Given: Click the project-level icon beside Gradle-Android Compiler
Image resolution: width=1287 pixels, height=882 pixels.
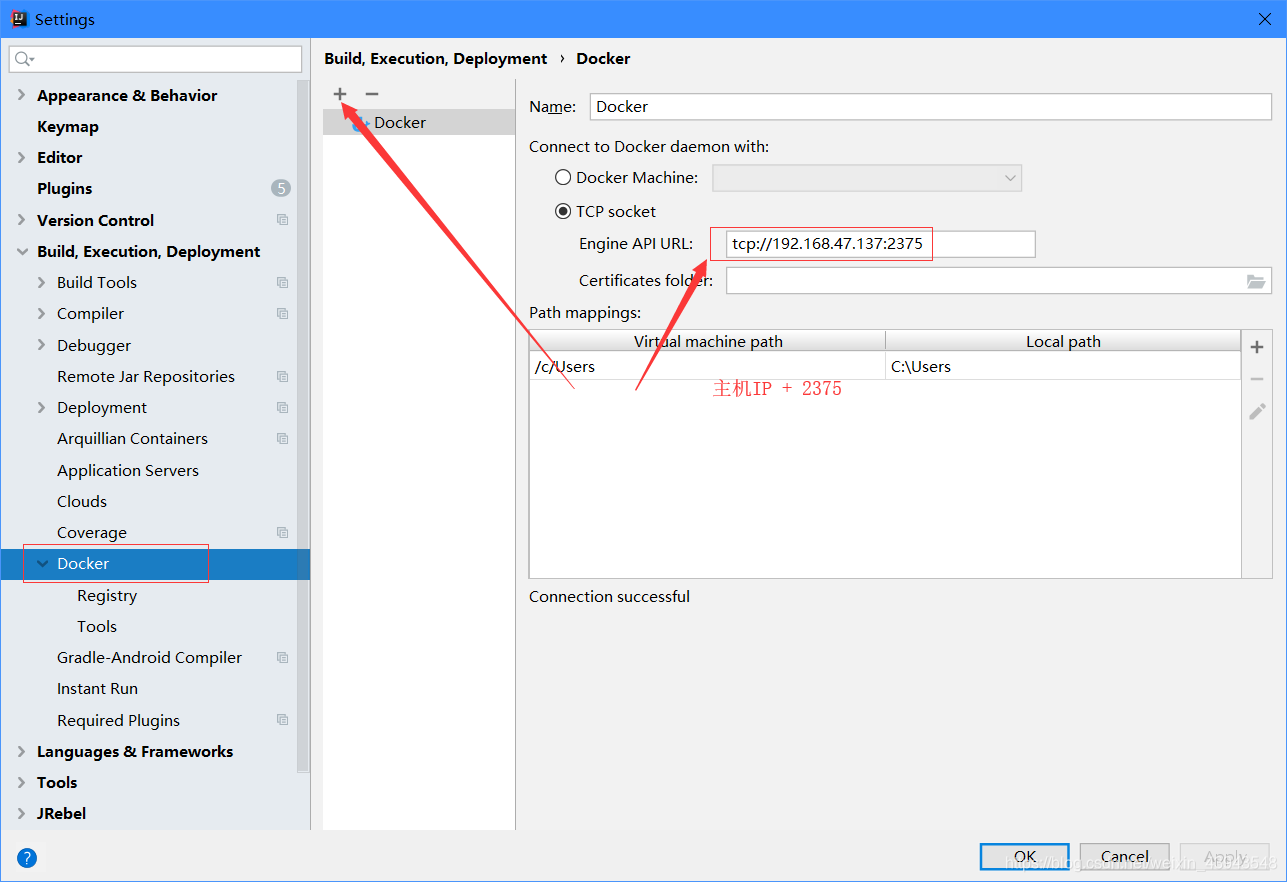Looking at the screenshot, I should pyautogui.click(x=282, y=657).
